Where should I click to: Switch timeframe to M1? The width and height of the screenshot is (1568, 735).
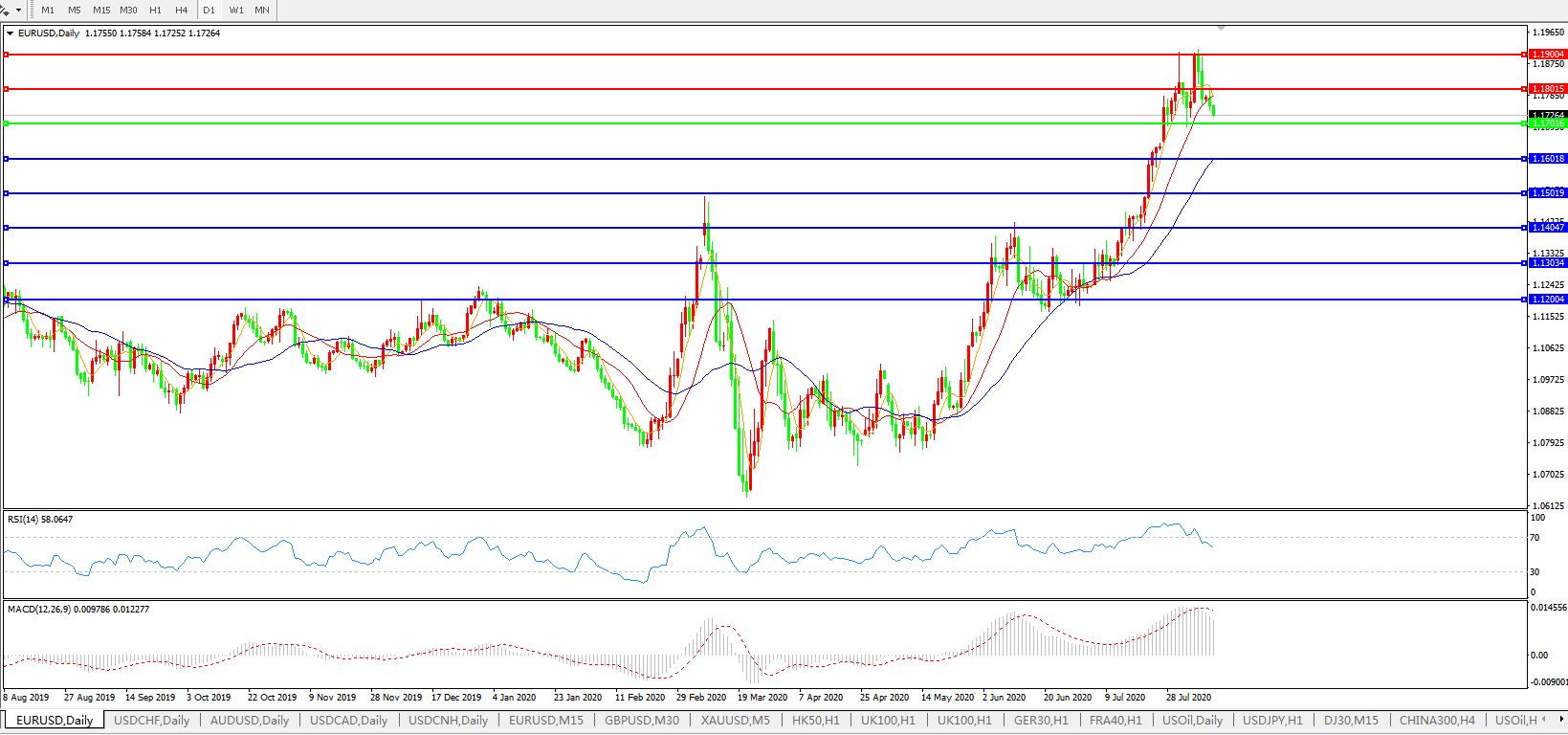[x=48, y=10]
